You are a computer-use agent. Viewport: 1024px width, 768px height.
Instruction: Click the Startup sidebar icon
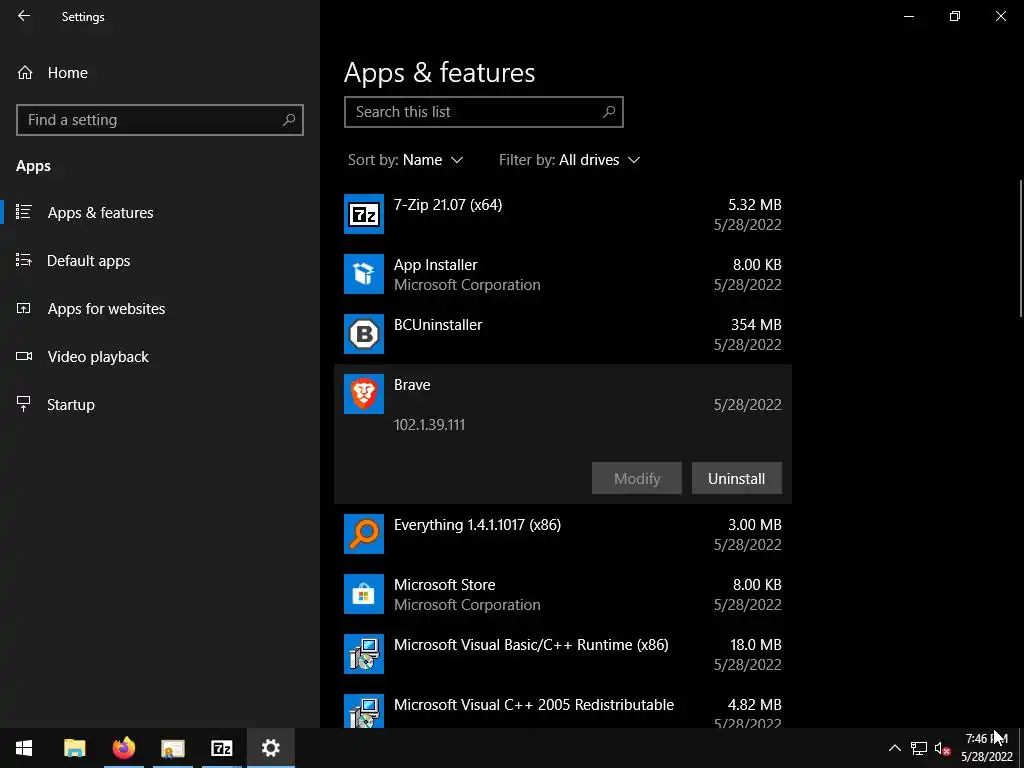24,404
